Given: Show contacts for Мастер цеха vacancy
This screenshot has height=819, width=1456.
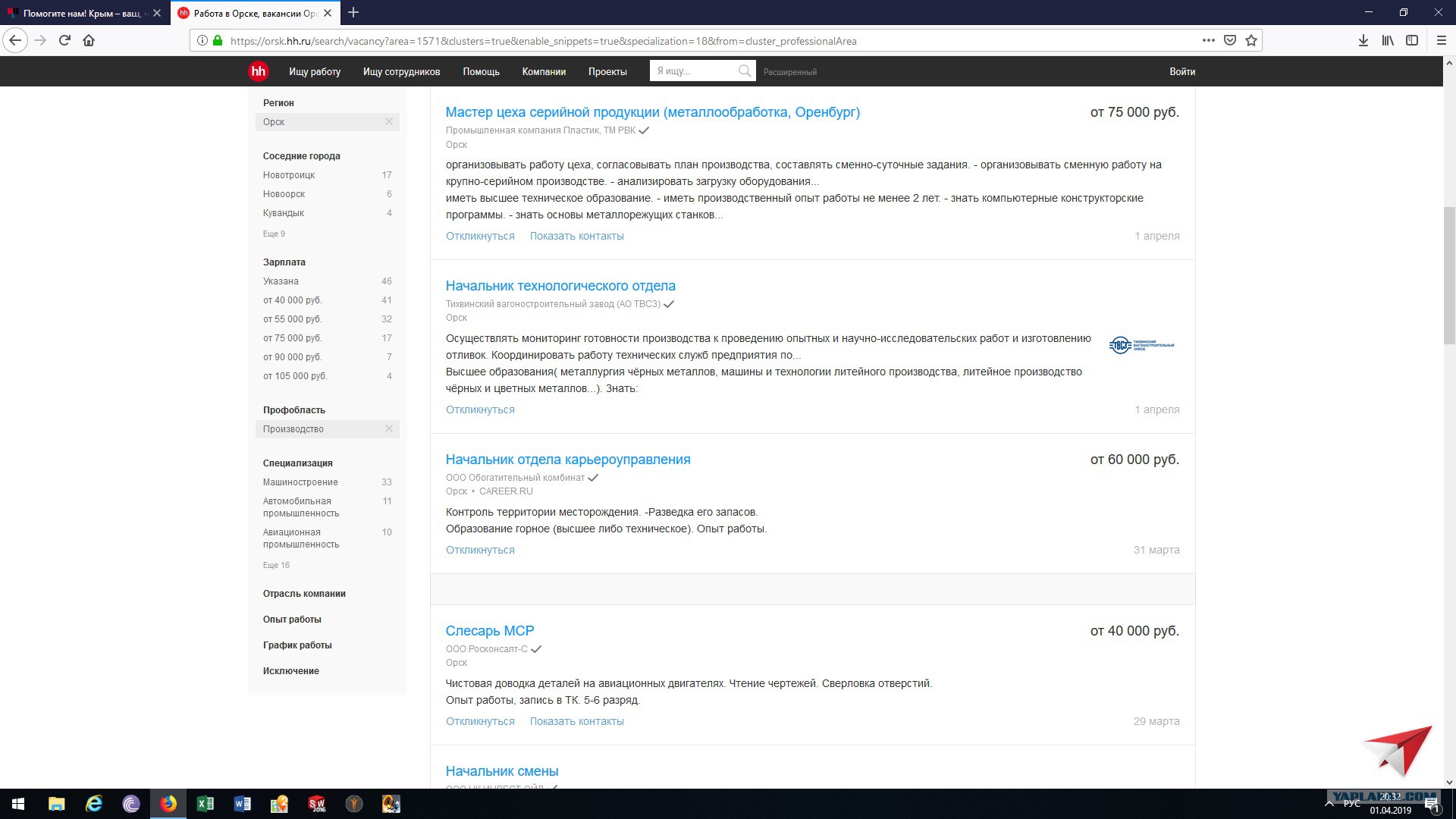Looking at the screenshot, I should pos(577,236).
